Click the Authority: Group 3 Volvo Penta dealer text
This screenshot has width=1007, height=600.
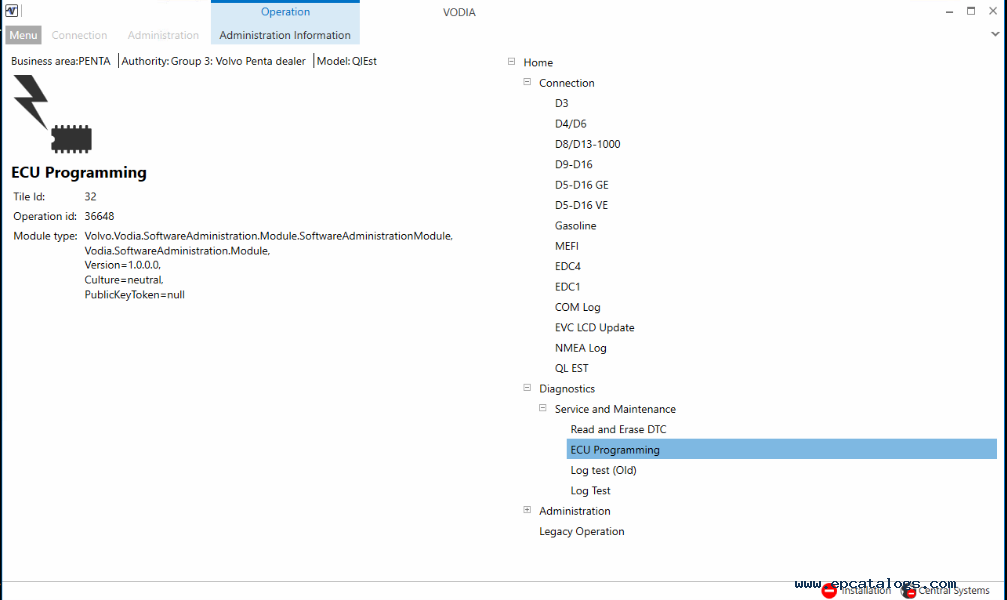pos(213,61)
